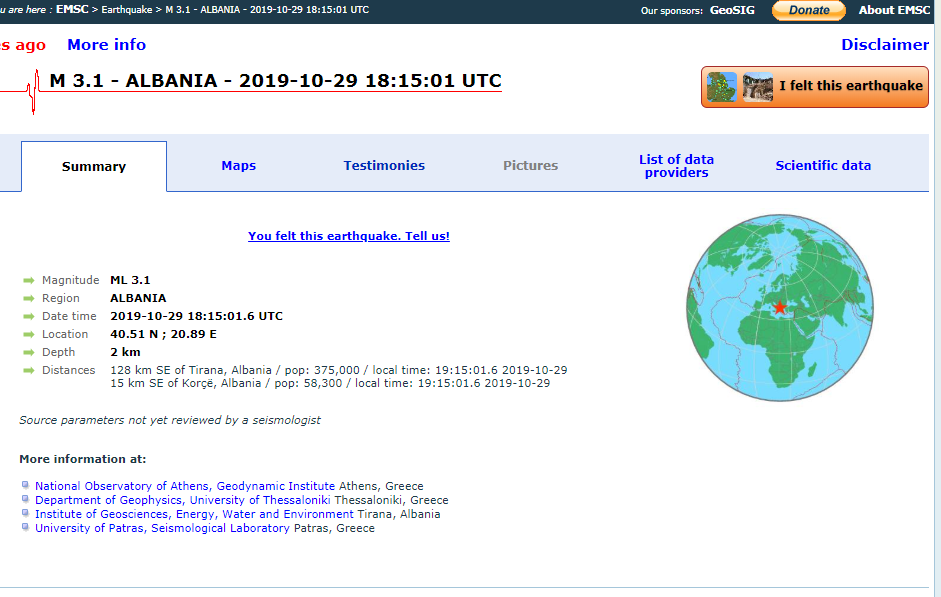Click the map thumbnail icon in felt button

(722, 87)
